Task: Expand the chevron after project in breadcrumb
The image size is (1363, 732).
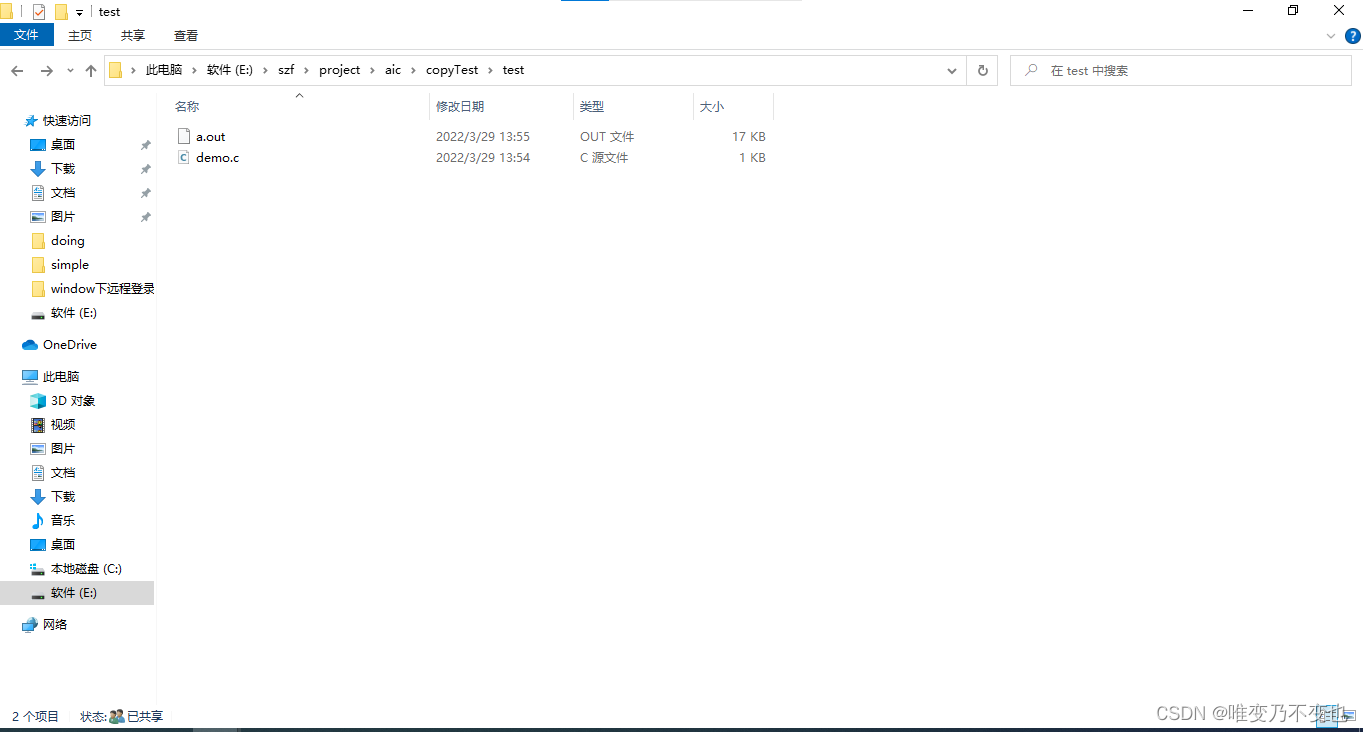Action: (x=373, y=70)
